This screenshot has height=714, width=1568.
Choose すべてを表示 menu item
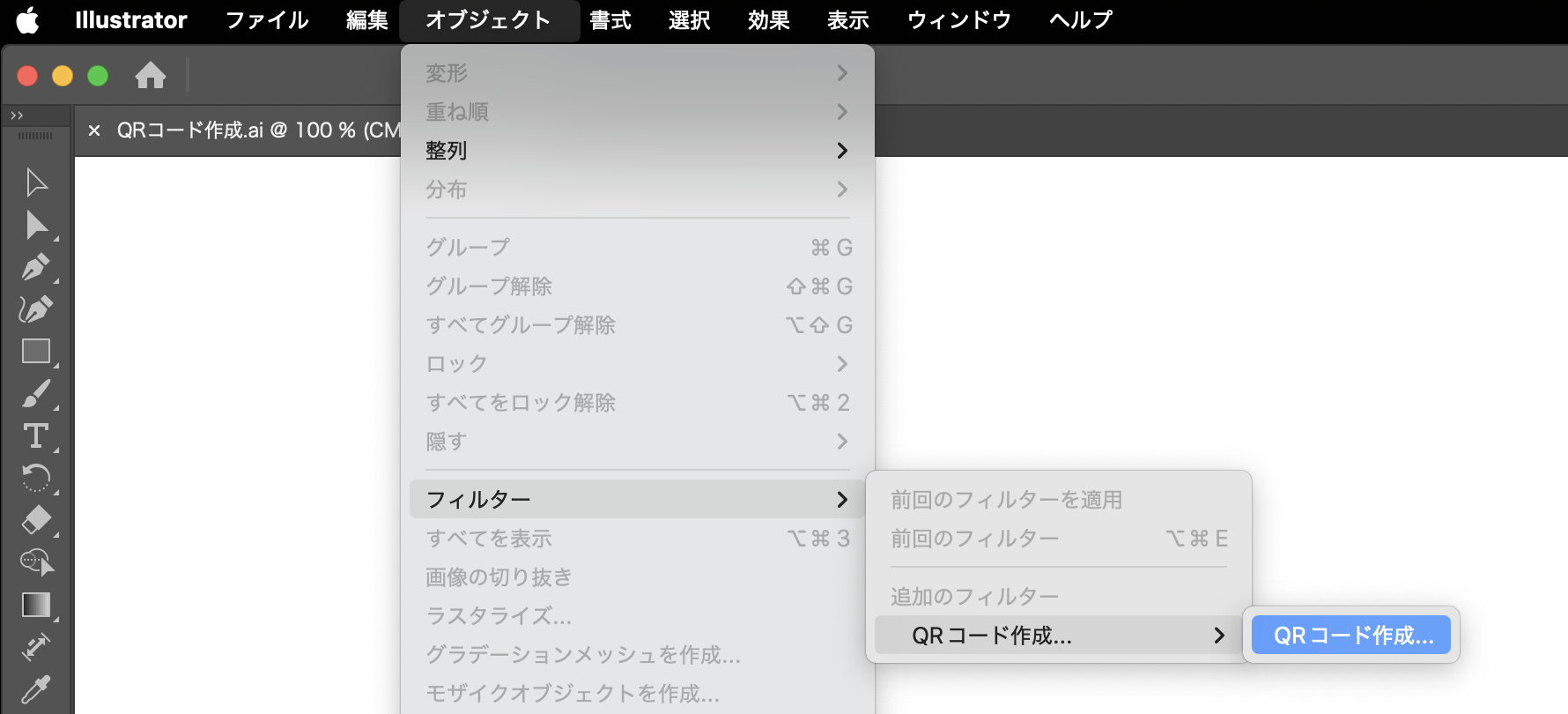coord(638,539)
